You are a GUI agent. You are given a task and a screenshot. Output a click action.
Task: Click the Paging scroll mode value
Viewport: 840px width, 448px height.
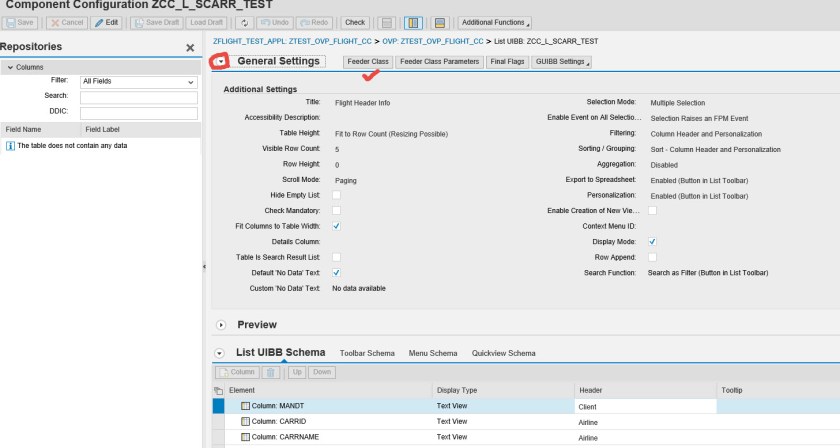[x=346, y=181]
